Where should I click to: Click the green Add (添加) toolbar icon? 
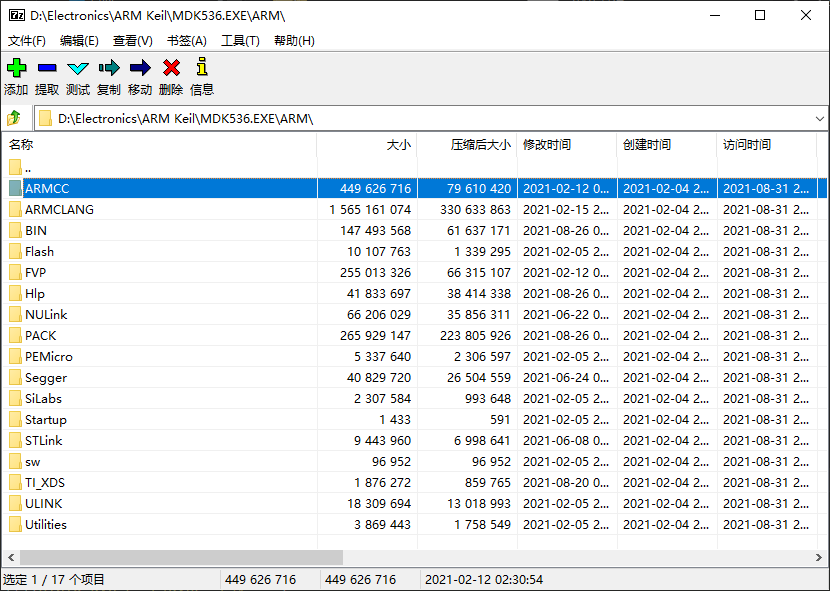(x=16, y=68)
